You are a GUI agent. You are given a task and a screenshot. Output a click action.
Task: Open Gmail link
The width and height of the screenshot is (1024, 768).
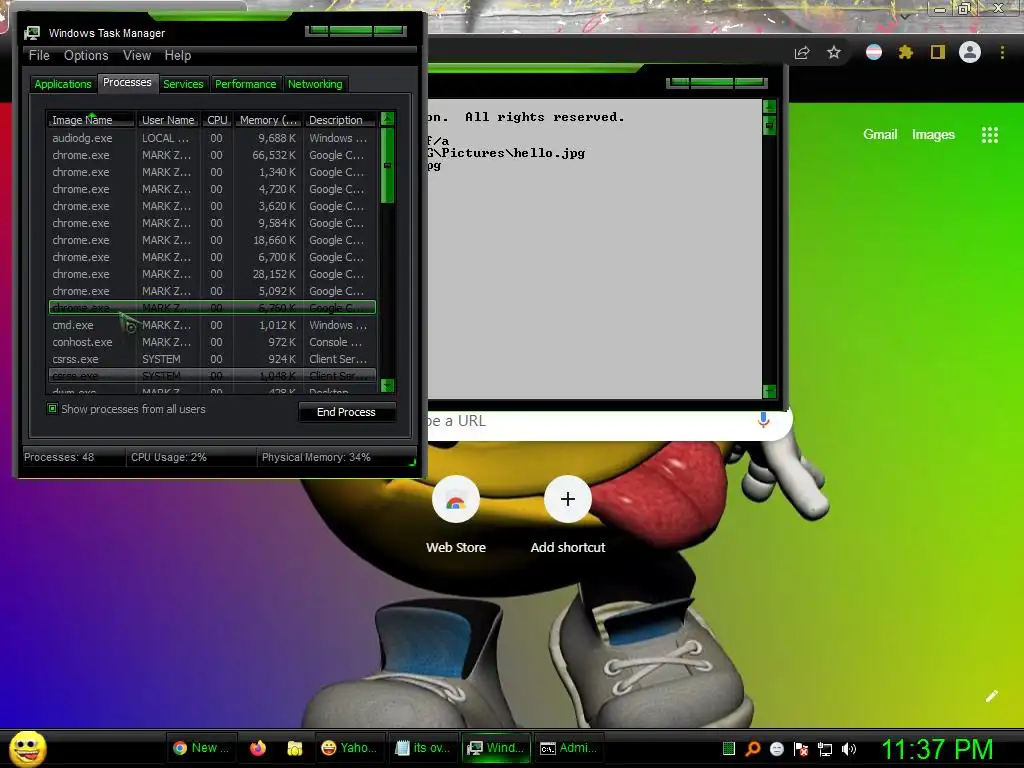click(880, 135)
